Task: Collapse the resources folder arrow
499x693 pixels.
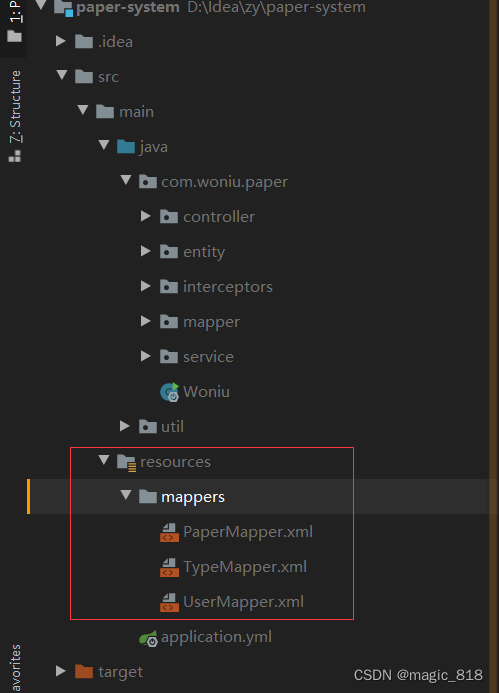Action: point(104,460)
